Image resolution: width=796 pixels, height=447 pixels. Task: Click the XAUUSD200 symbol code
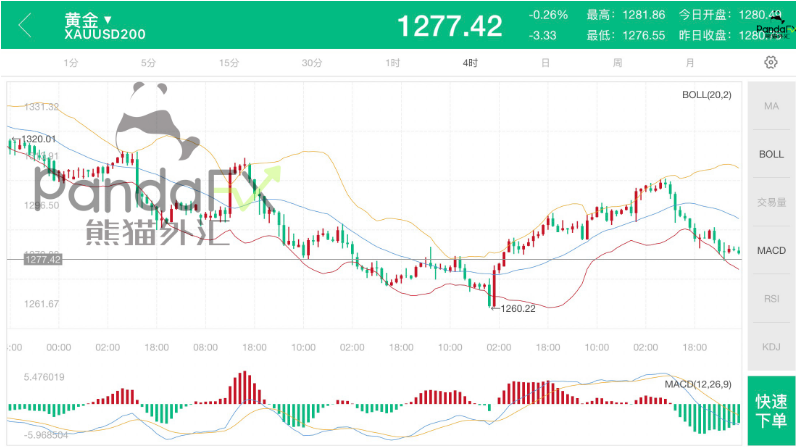(105, 35)
